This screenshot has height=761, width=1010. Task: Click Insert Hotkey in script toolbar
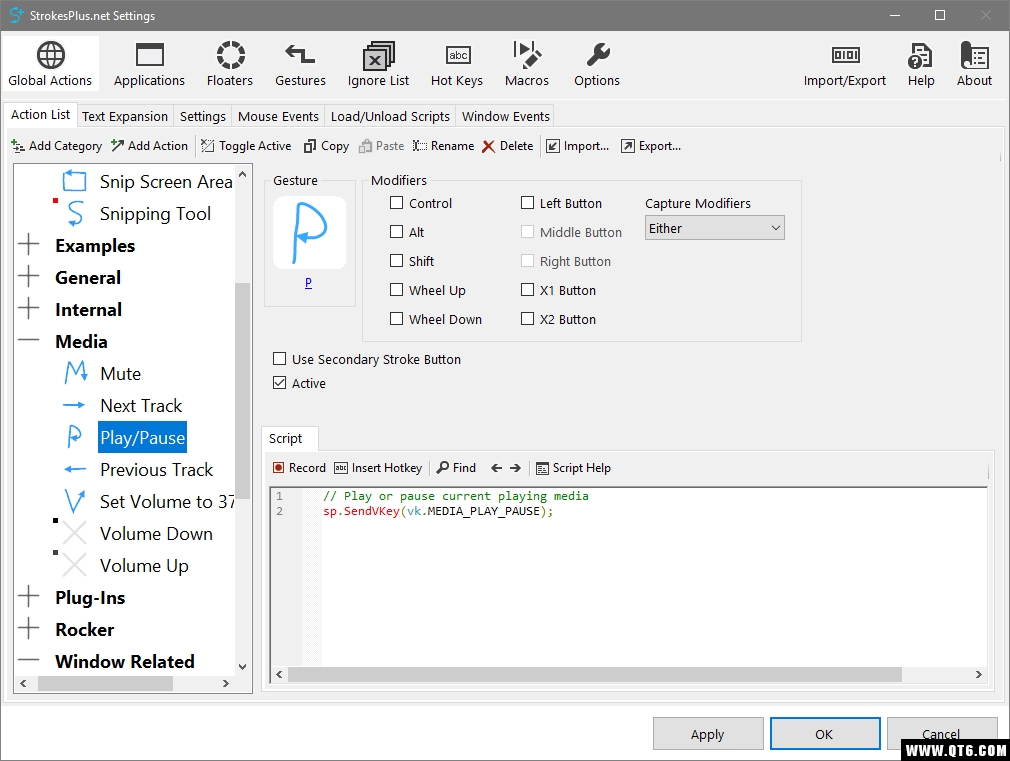(x=379, y=468)
